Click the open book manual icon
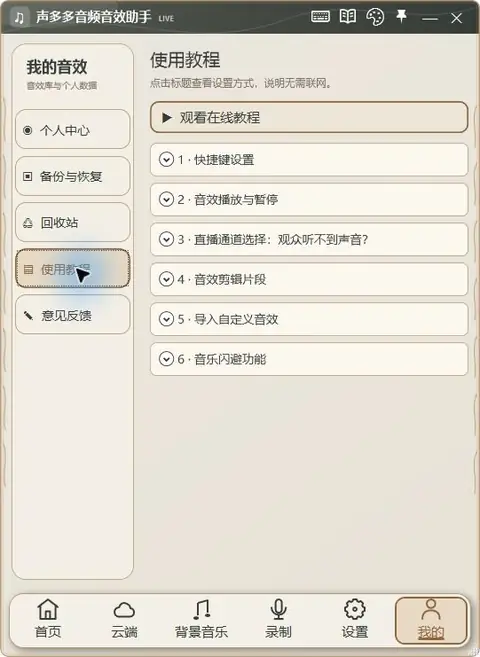This screenshot has width=480, height=657. tap(348, 17)
